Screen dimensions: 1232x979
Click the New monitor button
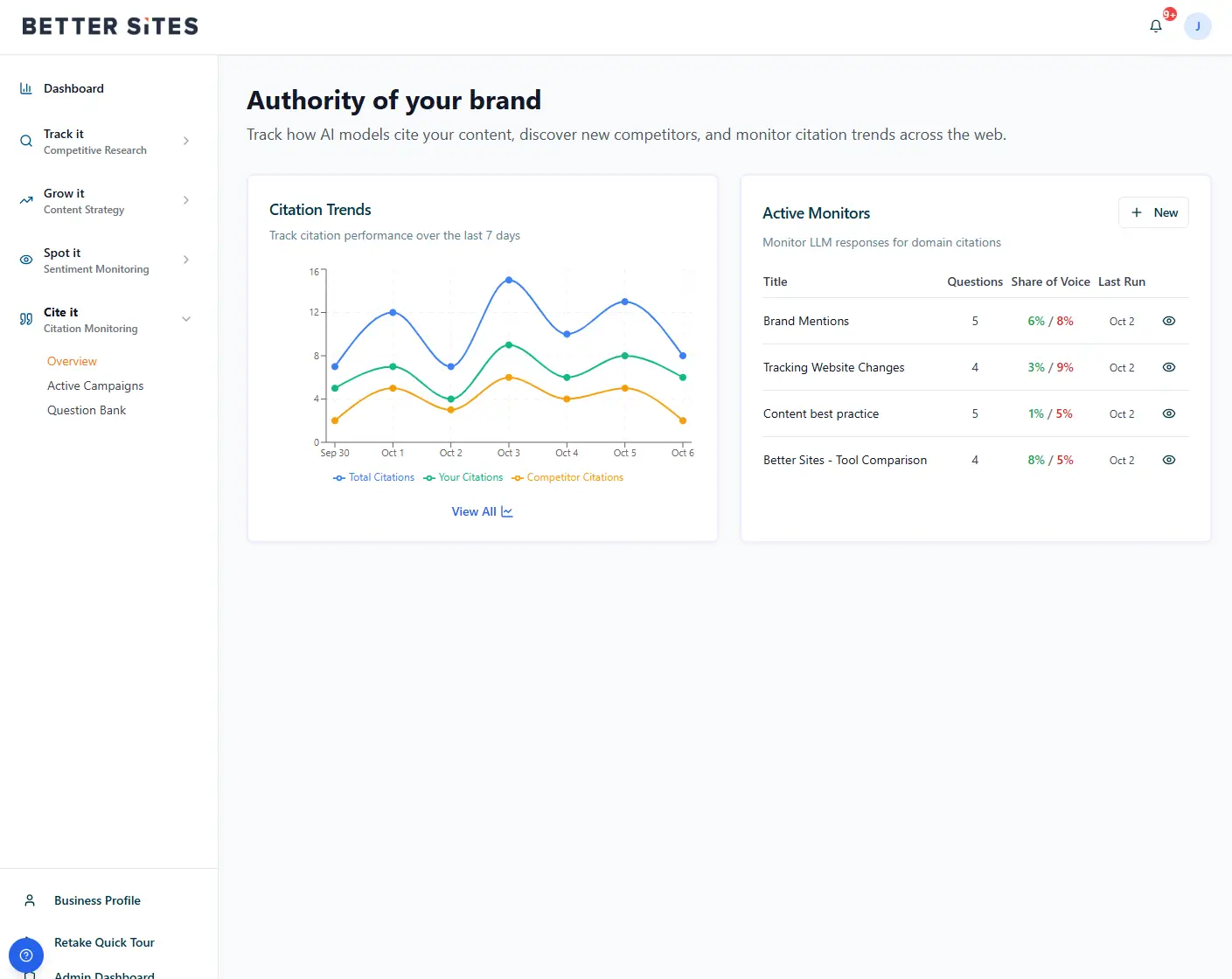click(x=1153, y=212)
